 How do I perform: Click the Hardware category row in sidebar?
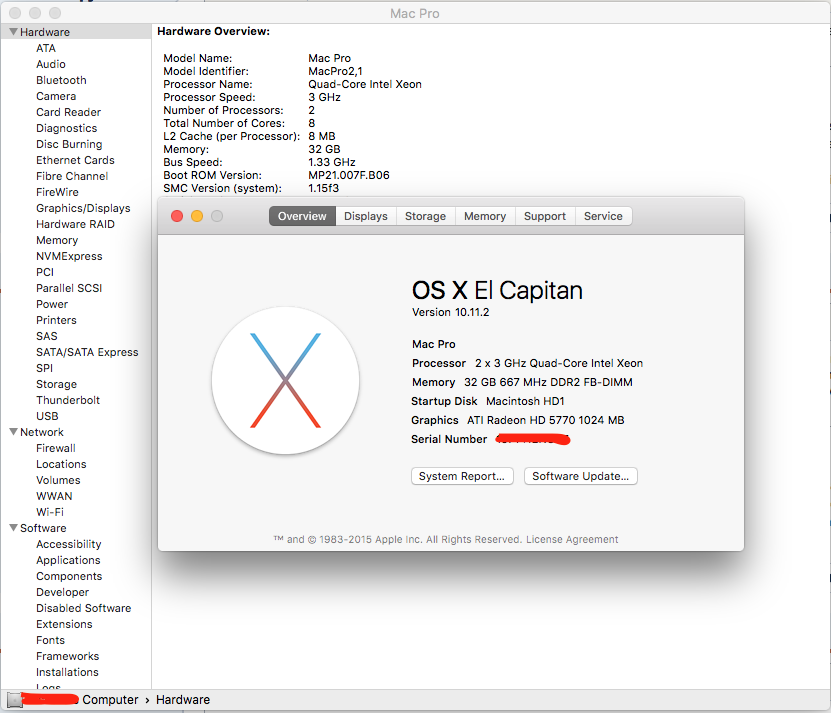pos(76,32)
